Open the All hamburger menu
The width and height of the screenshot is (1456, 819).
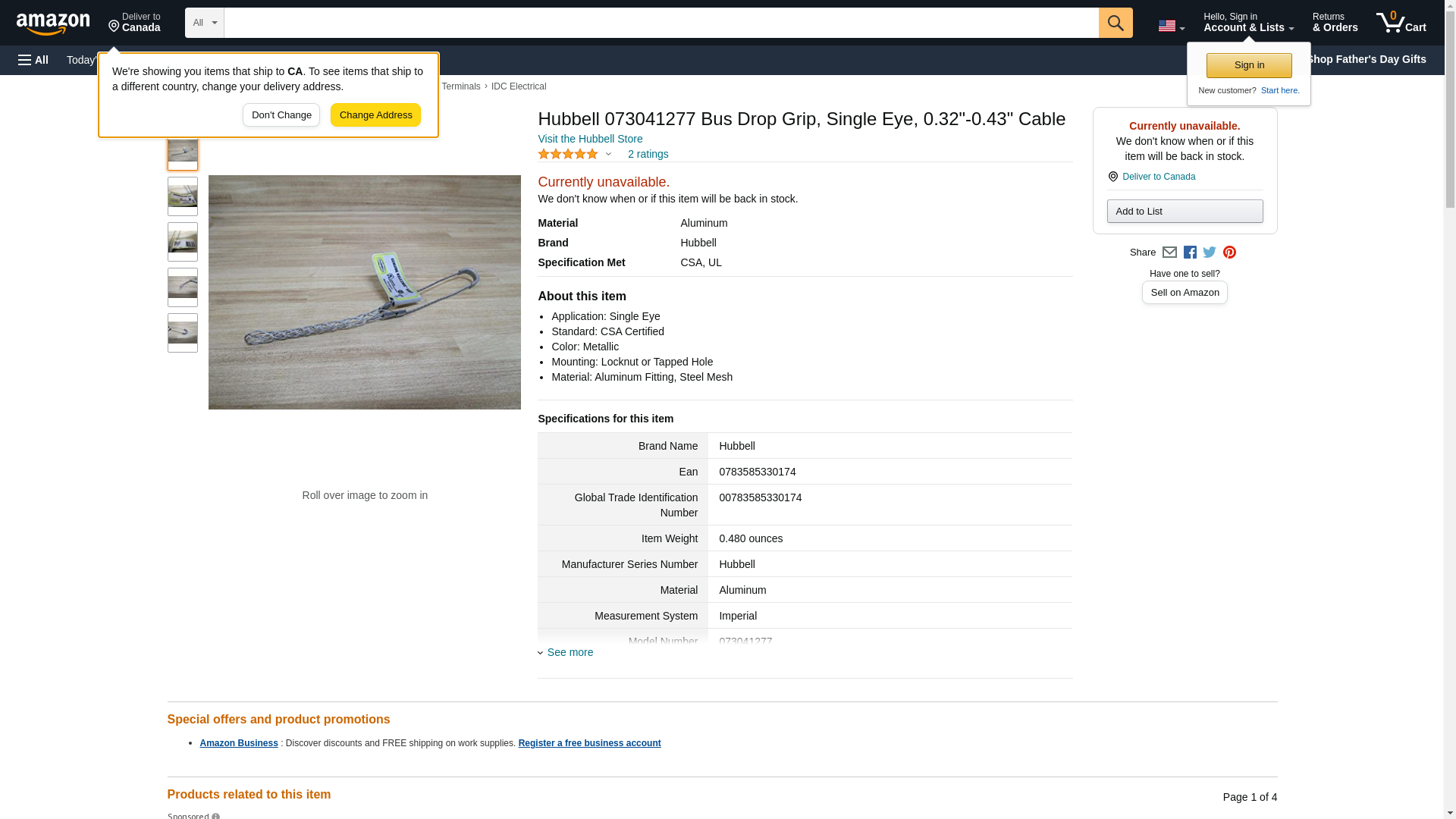point(33,60)
